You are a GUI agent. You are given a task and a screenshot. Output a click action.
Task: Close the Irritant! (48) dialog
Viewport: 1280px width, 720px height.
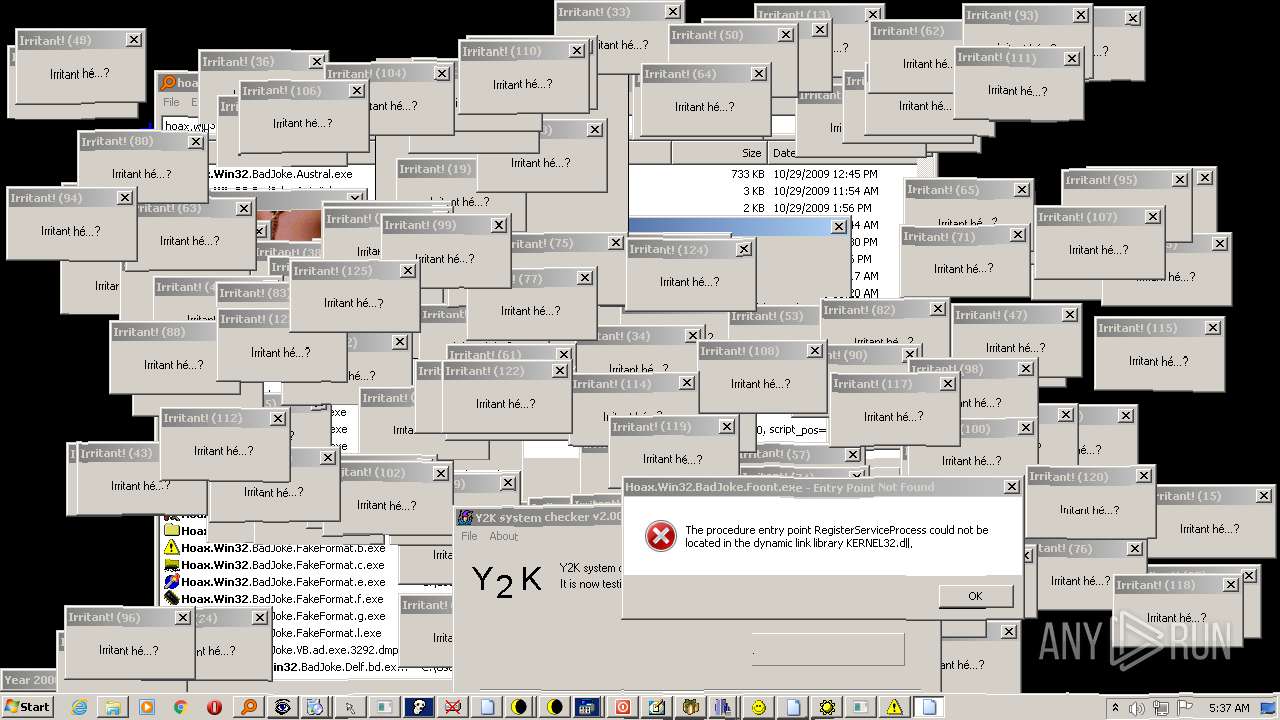pos(134,40)
